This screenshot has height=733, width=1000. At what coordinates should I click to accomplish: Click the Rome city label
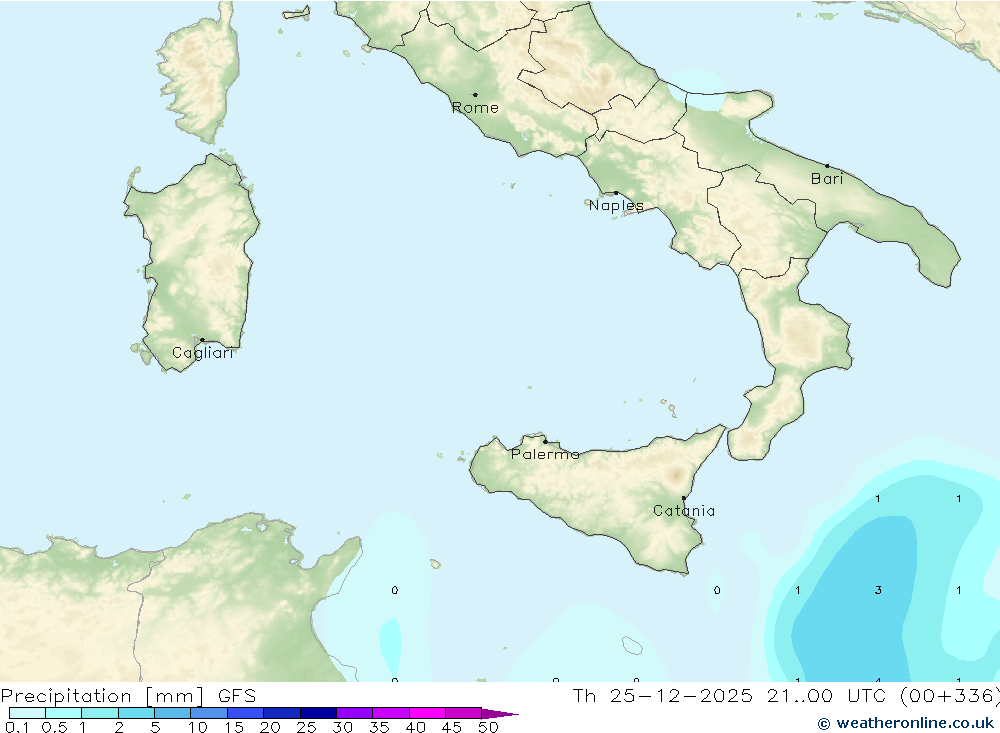click(475, 108)
